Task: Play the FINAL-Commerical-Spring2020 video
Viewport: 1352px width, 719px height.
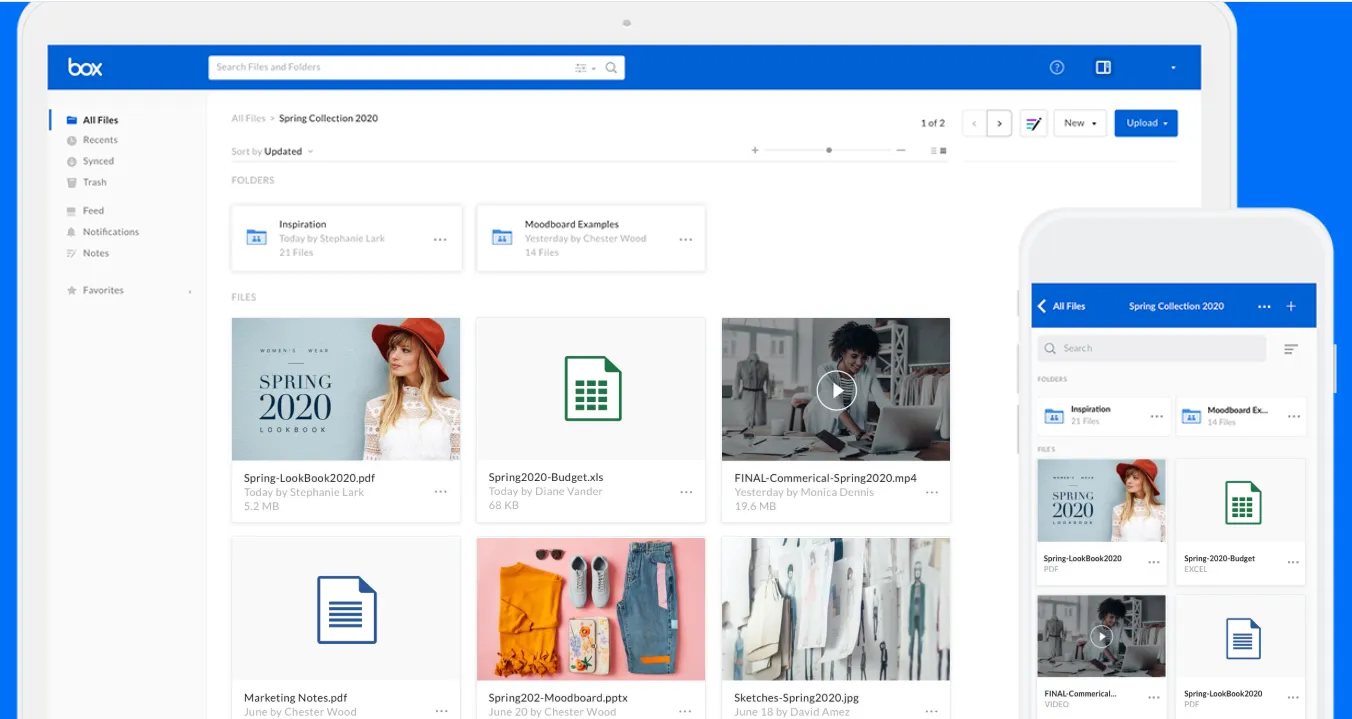Action: tap(836, 390)
